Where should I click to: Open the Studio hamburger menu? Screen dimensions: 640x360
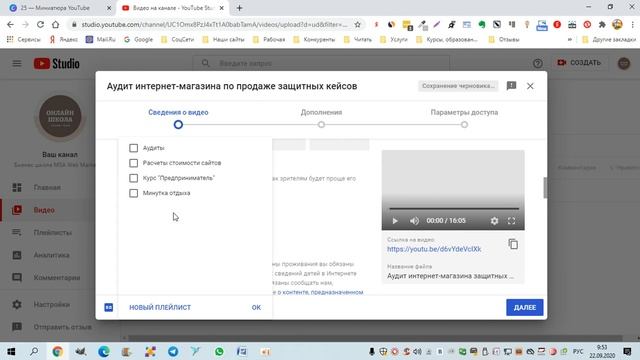[x=17, y=63]
